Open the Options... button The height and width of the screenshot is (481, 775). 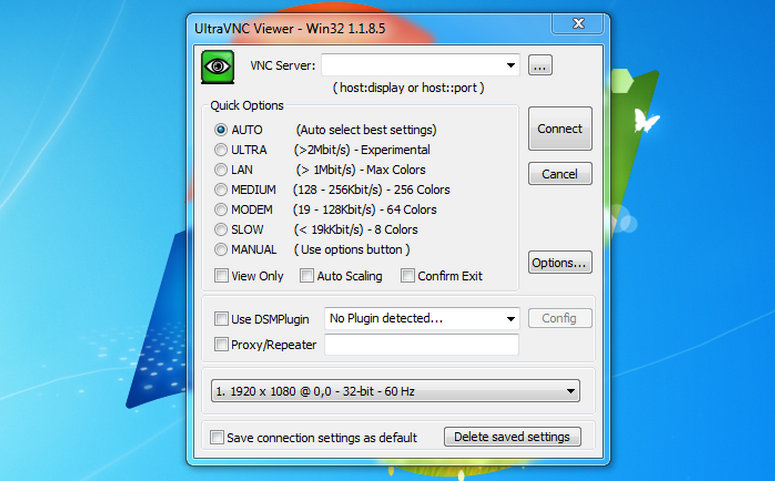[560, 262]
